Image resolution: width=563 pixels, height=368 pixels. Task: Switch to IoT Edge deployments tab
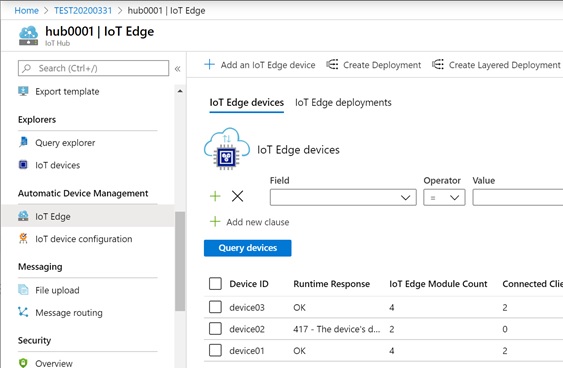[x=343, y=103]
